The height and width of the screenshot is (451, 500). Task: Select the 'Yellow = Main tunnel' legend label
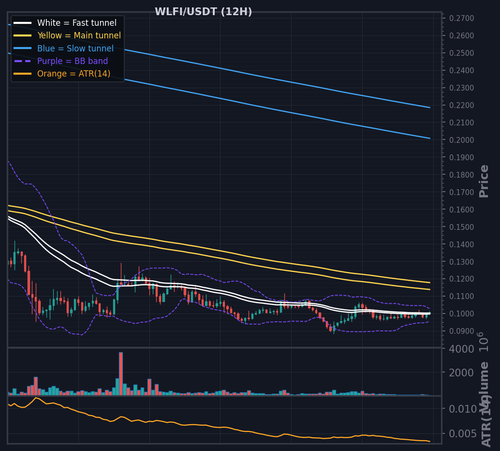(x=79, y=36)
